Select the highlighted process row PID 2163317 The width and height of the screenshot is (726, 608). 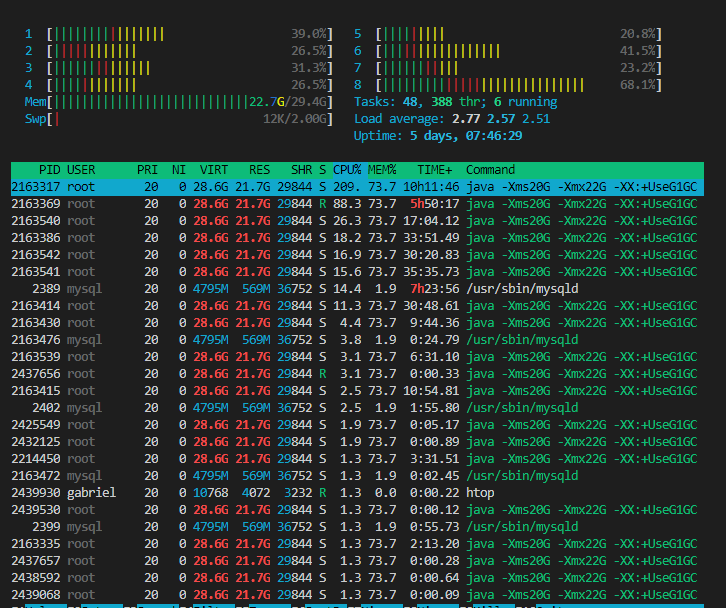(357, 187)
